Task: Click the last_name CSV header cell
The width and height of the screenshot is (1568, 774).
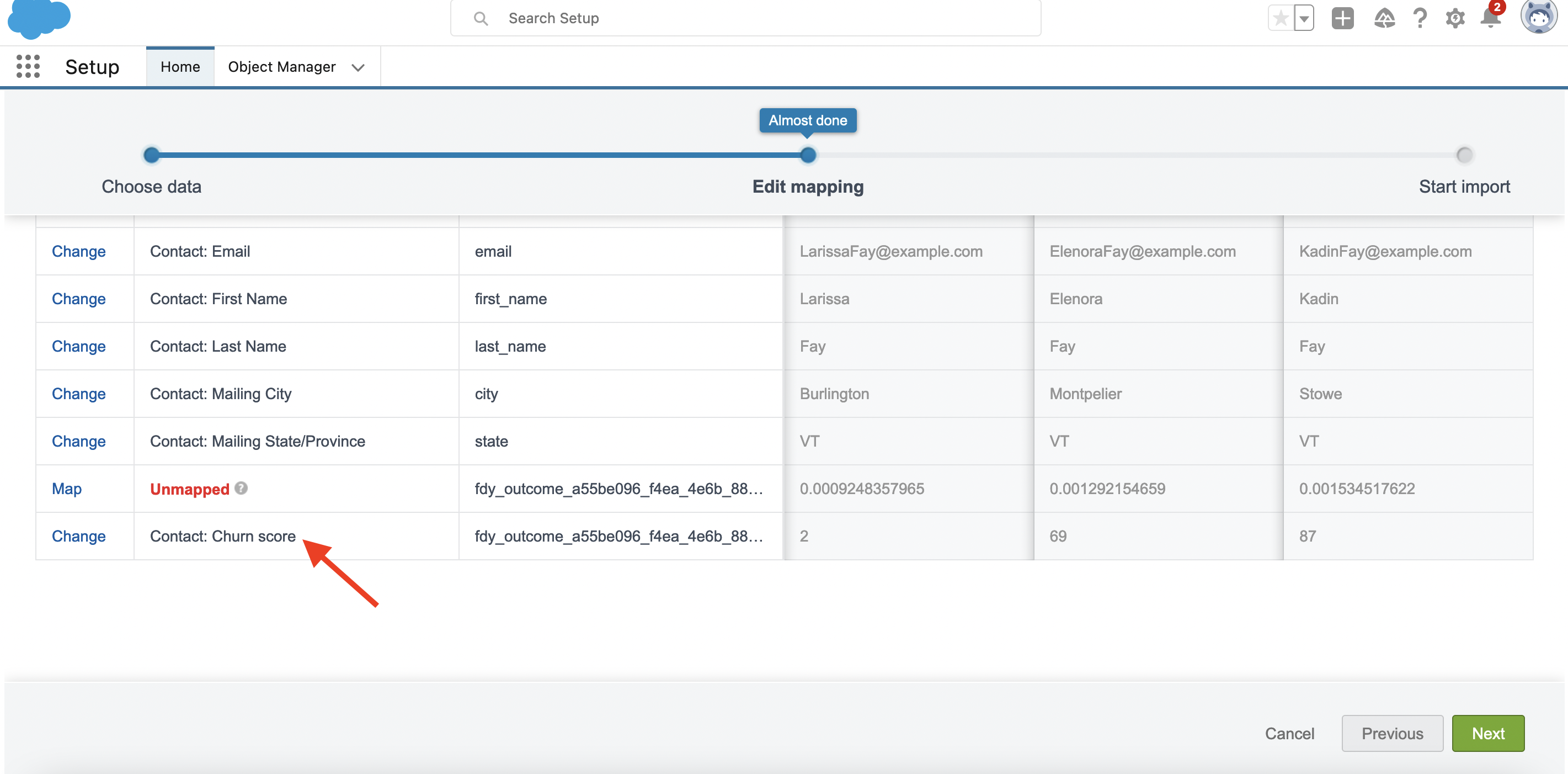Action: point(620,346)
